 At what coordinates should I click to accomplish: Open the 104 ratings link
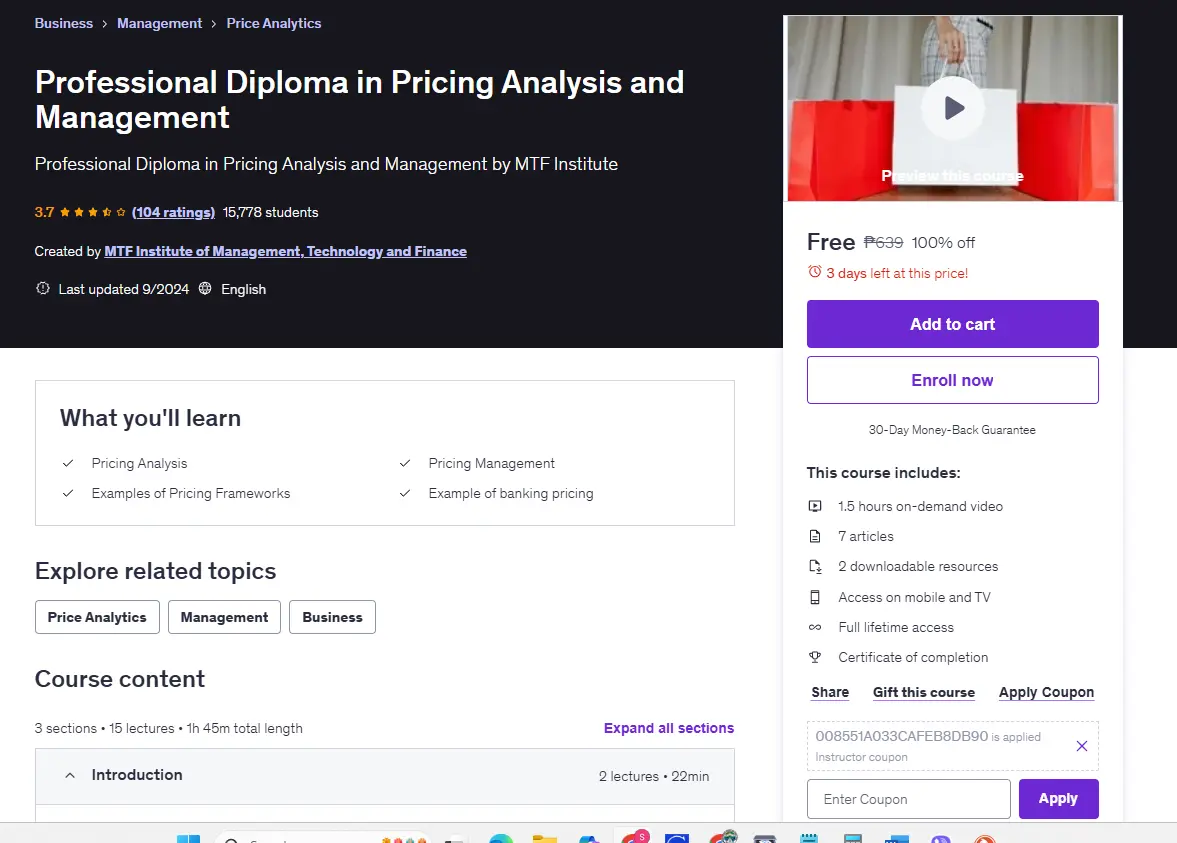[173, 212]
